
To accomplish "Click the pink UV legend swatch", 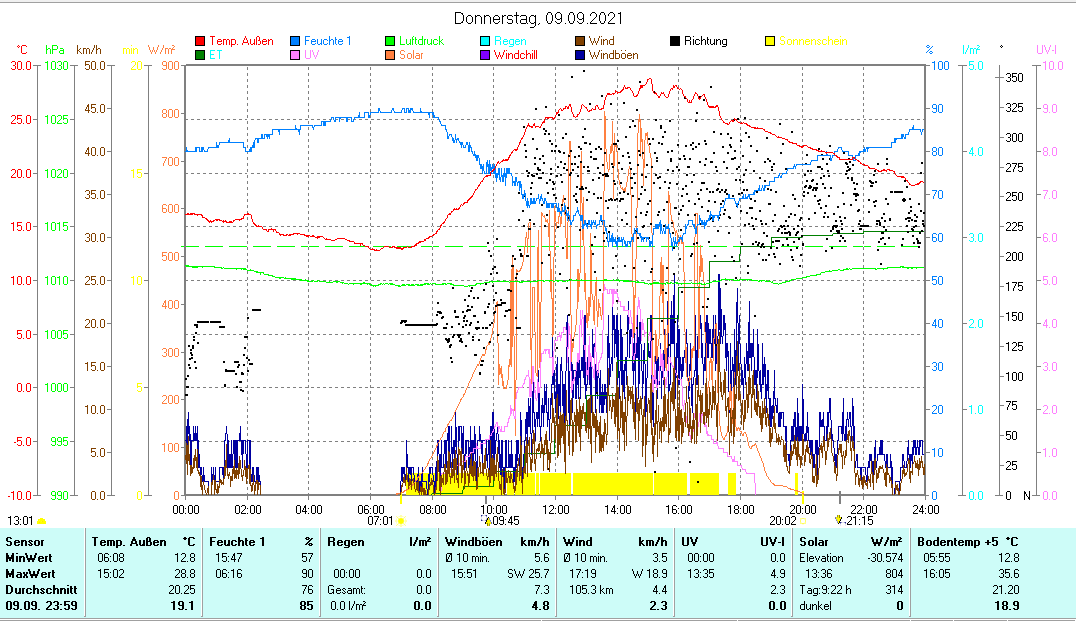I will [x=294, y=55].
